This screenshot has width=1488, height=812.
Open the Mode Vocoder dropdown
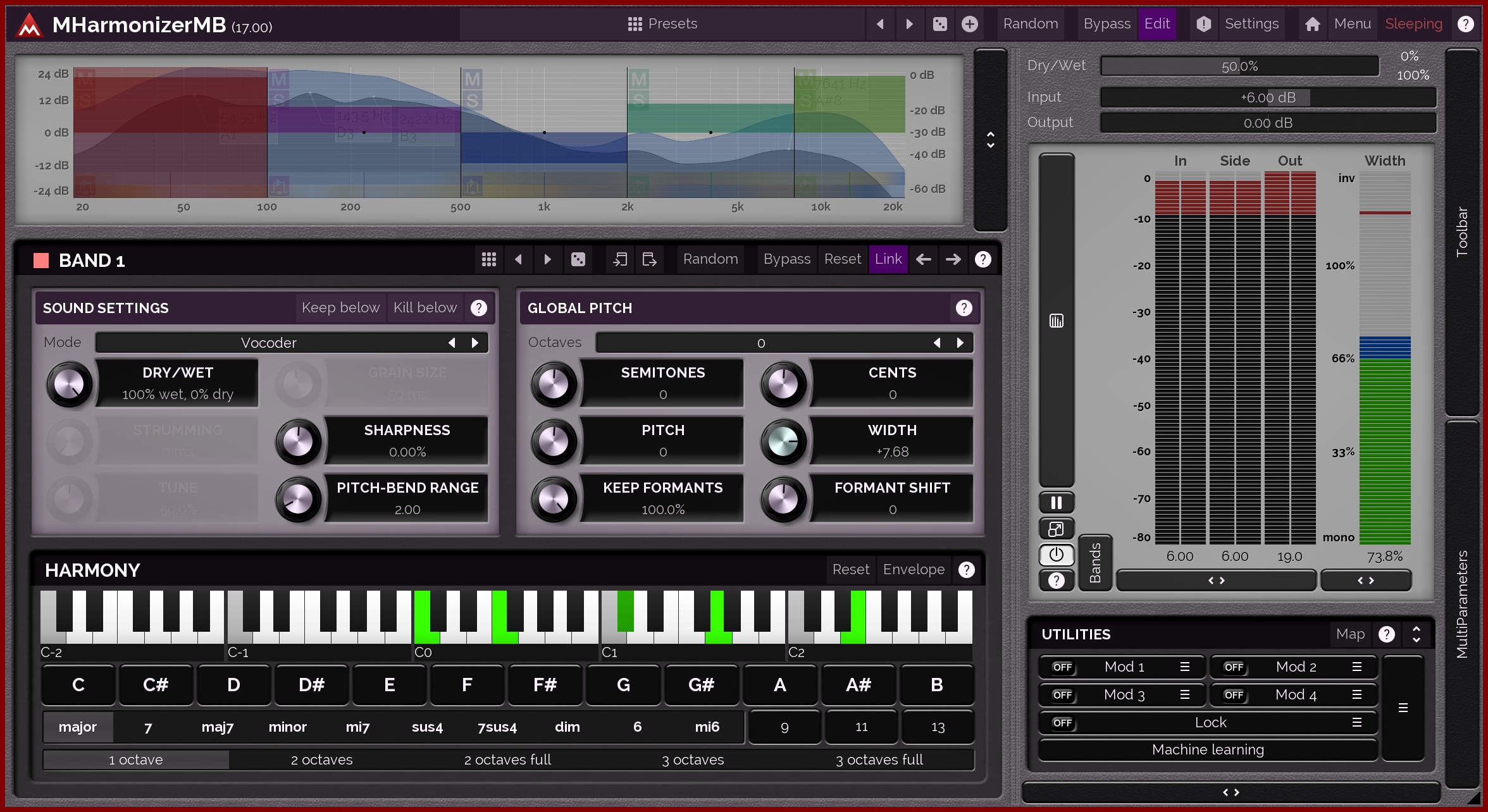coord(269,343)
